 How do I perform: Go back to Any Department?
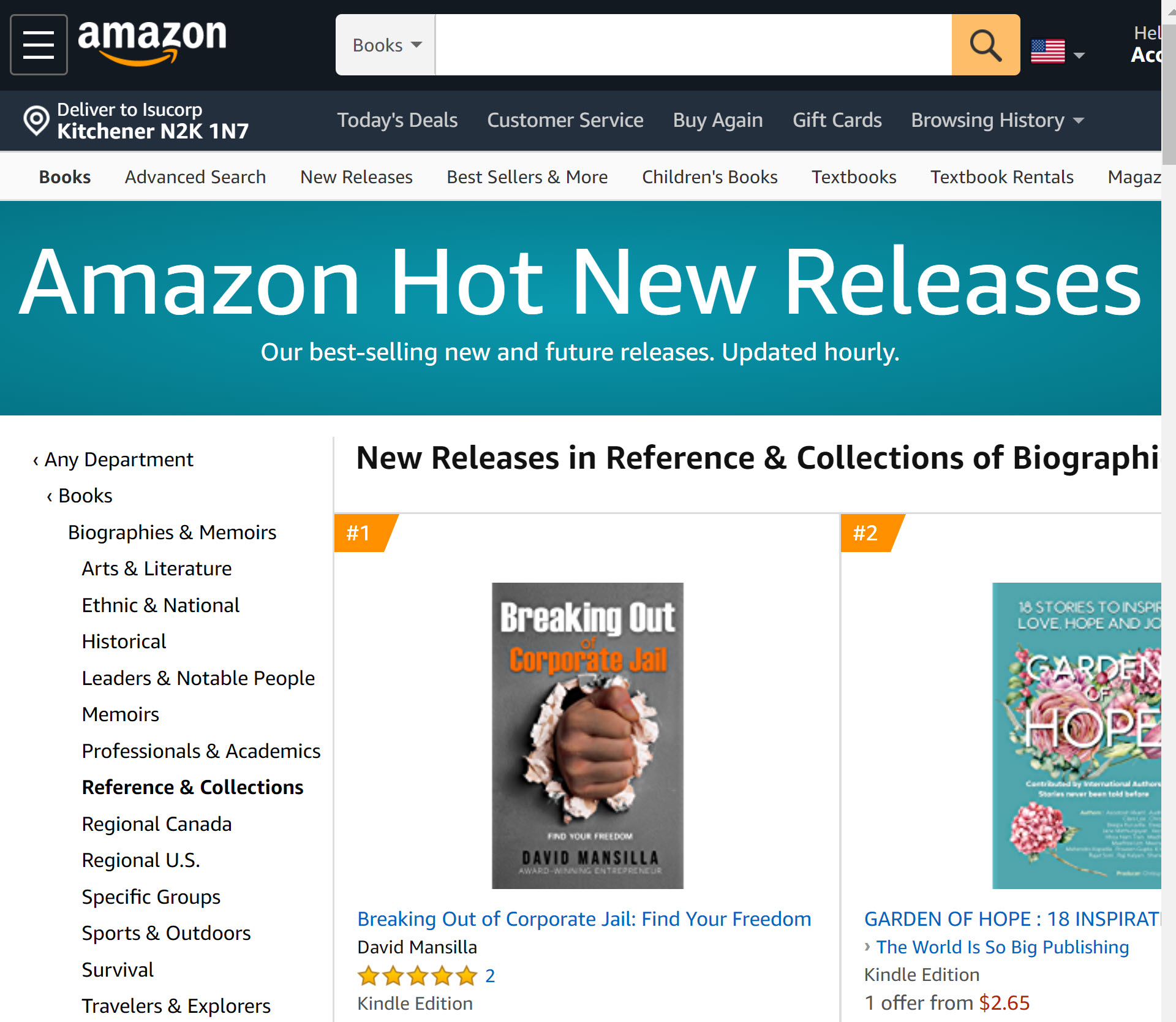pyautogui.click(x=113, y=460)
